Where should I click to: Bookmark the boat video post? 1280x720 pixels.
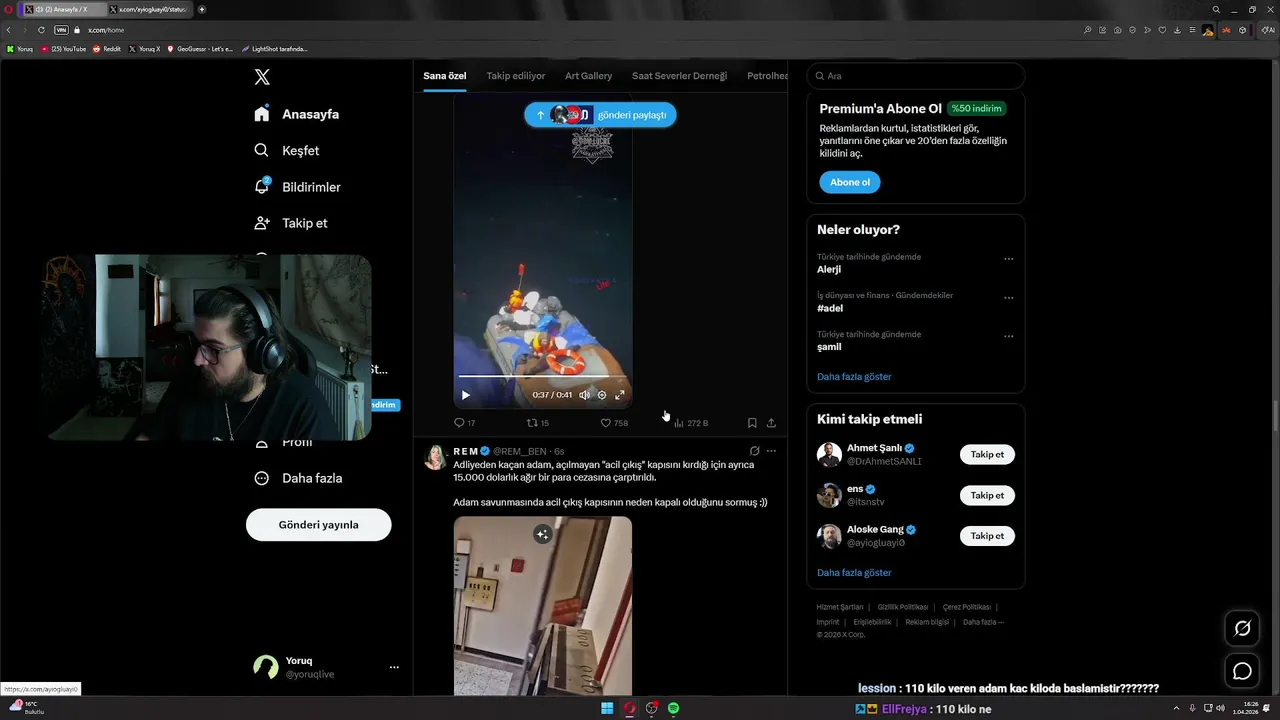click(x=752, y=423)
